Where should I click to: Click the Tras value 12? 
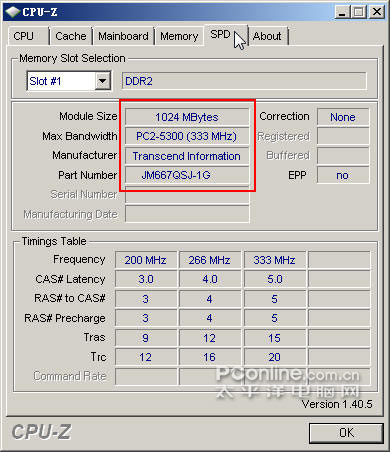coord(210,338)
